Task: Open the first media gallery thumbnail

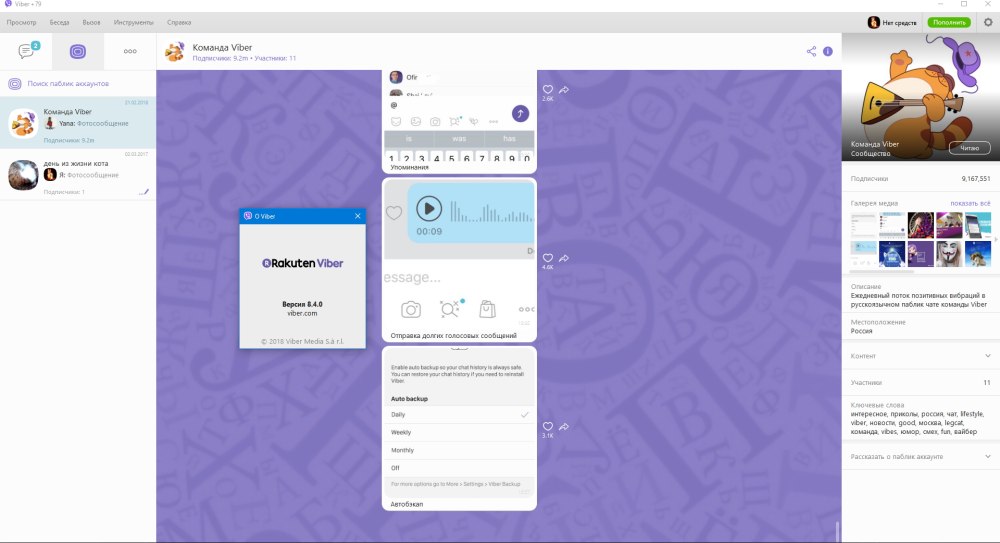Action: point(864,225)
